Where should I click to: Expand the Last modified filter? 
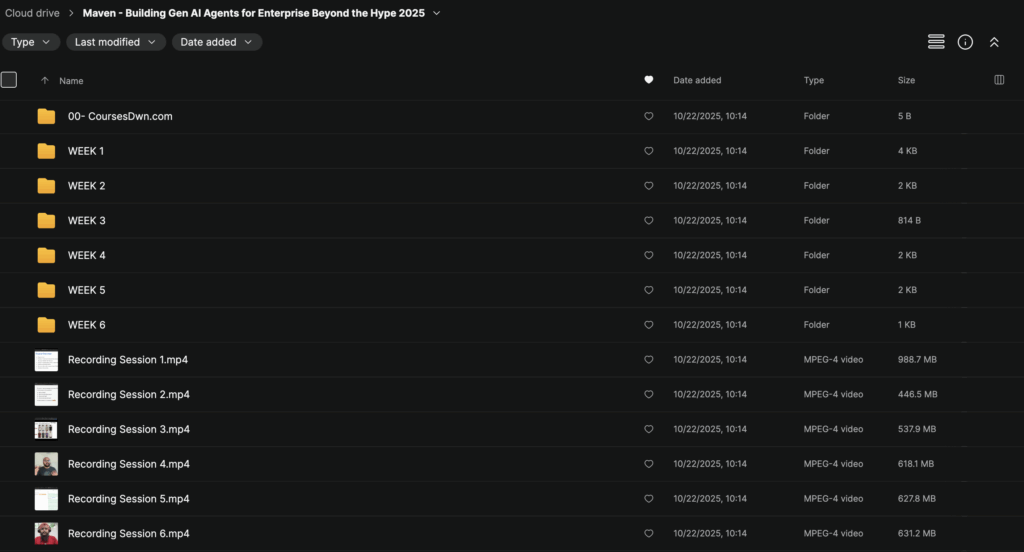coord(116,42)
